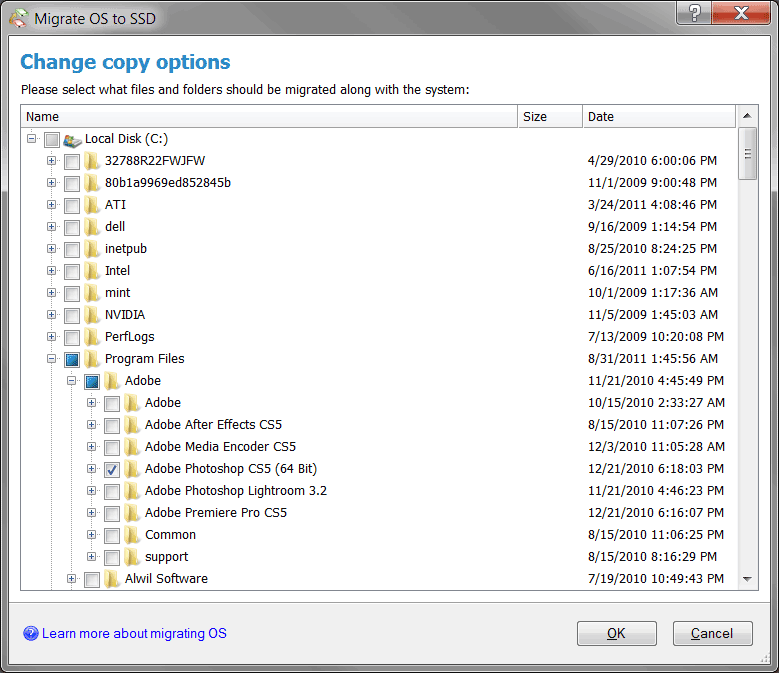Click the help question-mark icon in title bar

(694, 12)
